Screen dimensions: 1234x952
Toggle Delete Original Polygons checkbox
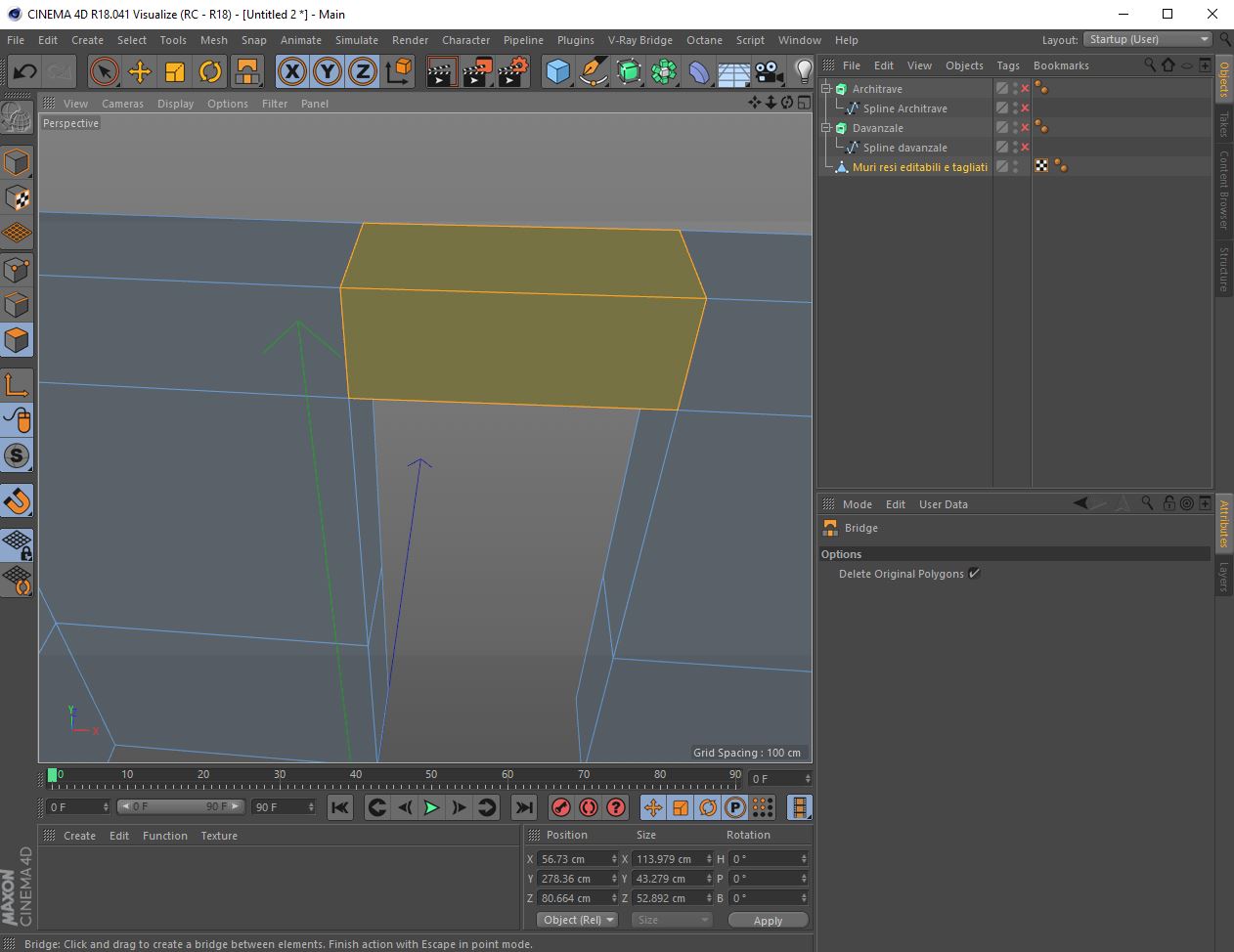[x=974, y=574]
